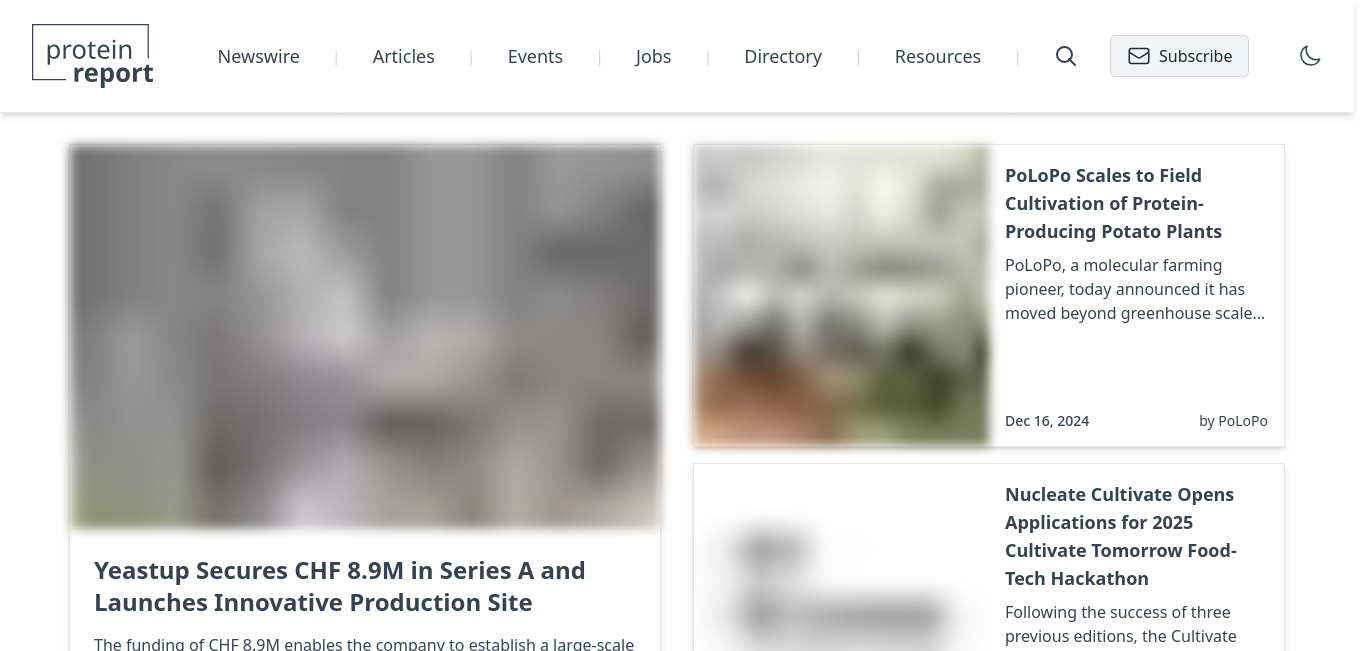Open the Directory menu item
Viewport: 1366px width, 651px height.
tap(783, 57)
